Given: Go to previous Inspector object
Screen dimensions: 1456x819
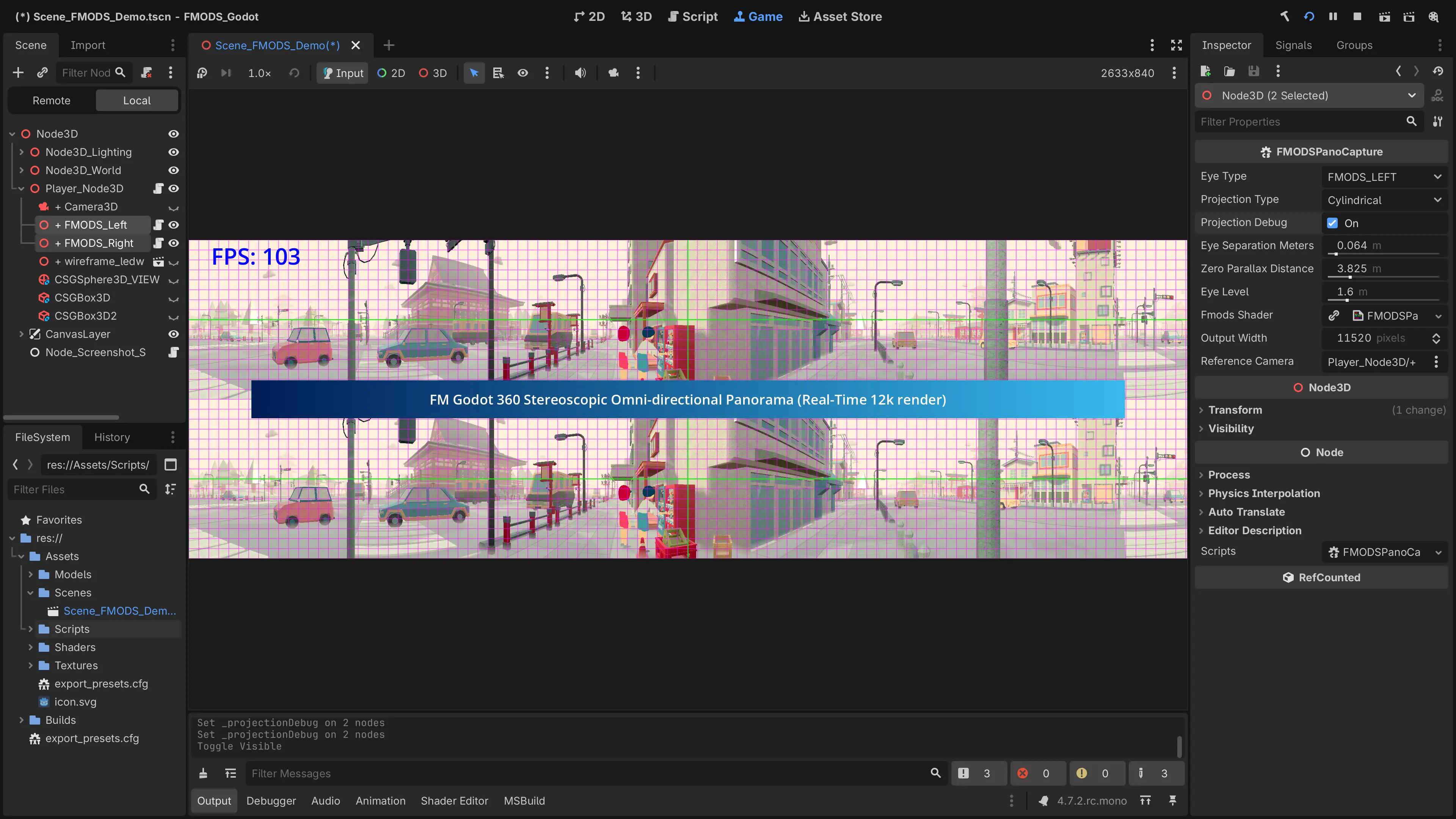Looking at the screenshot, I should coord(1398,71).
